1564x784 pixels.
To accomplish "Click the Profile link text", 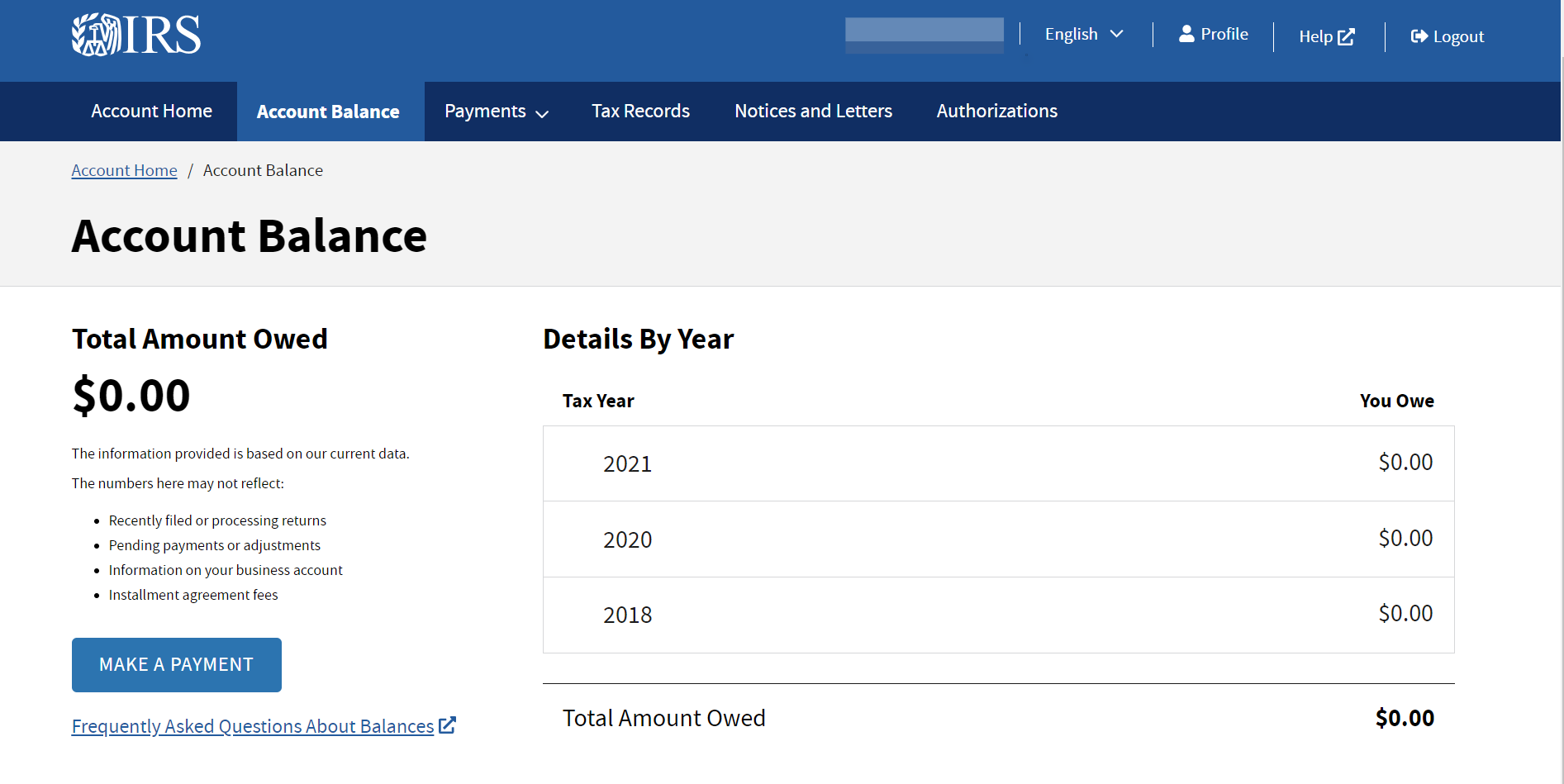I will click(x=1224, y=34).
